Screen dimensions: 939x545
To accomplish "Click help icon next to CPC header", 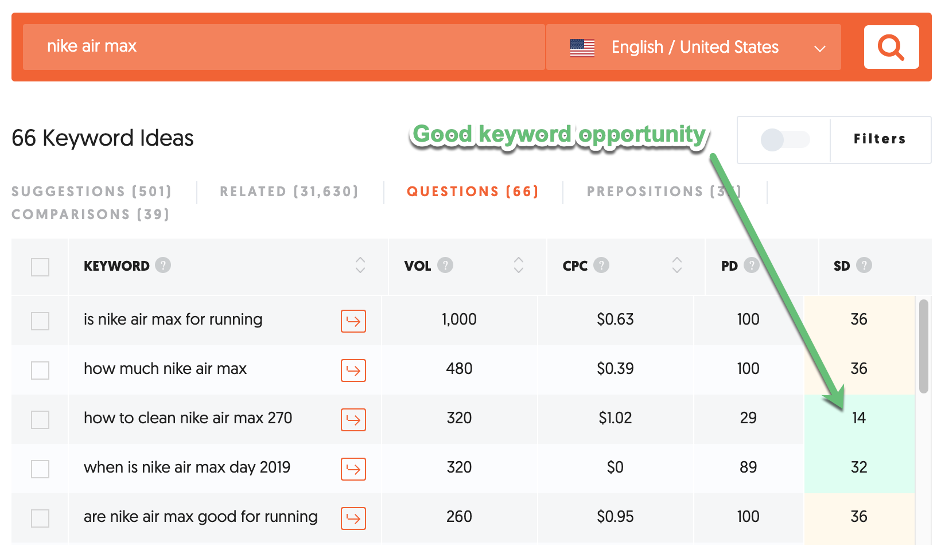I will [x=601, y=265].
